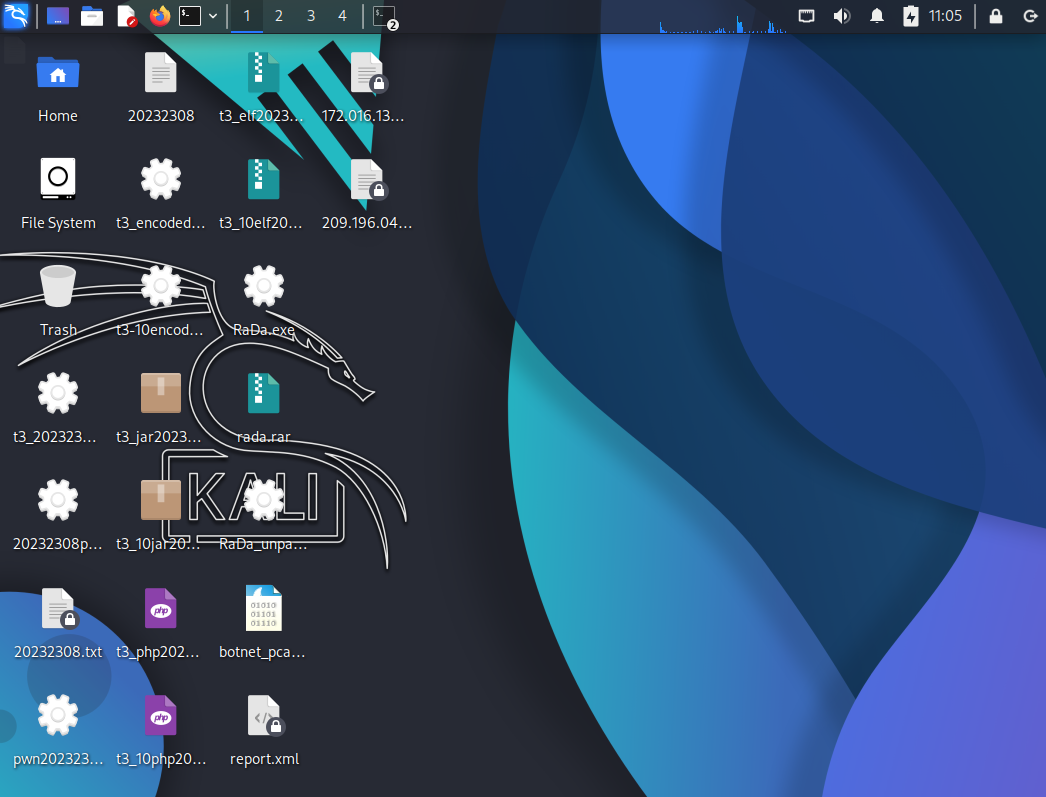1046x797 pixels.
Task: Open the volume control icon
Action: tap(842, 16)
